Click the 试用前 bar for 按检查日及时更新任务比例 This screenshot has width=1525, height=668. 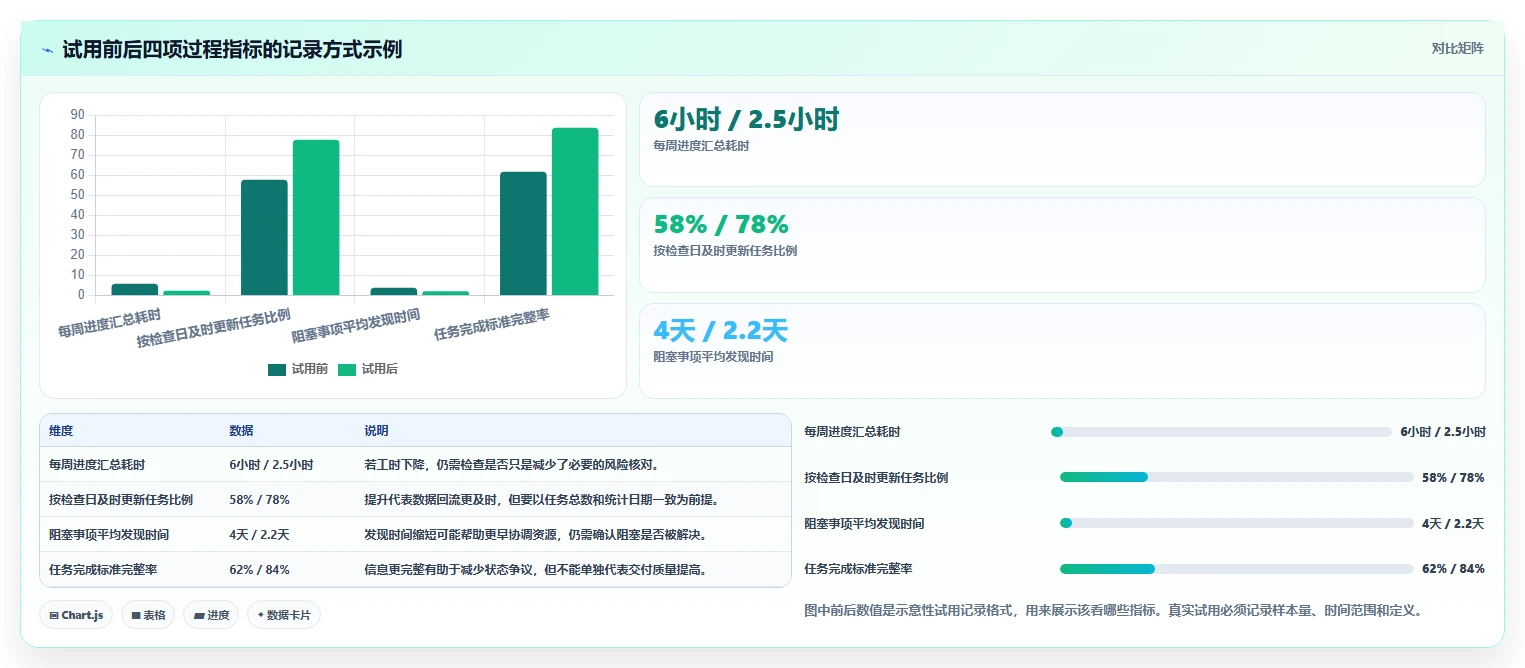click(x=264, y=237)
